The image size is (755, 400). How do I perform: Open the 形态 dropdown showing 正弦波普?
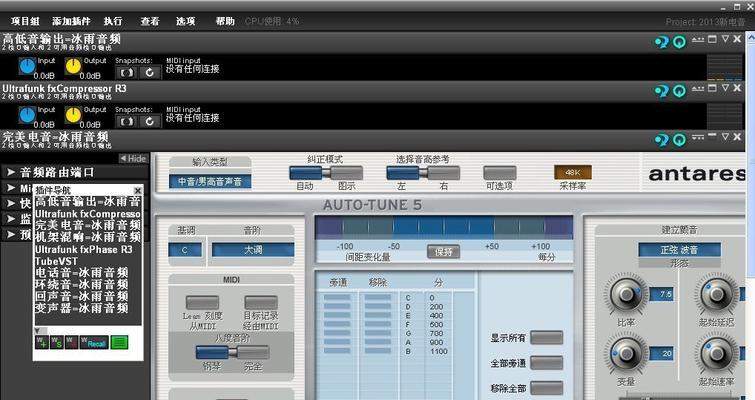(679, 250)
